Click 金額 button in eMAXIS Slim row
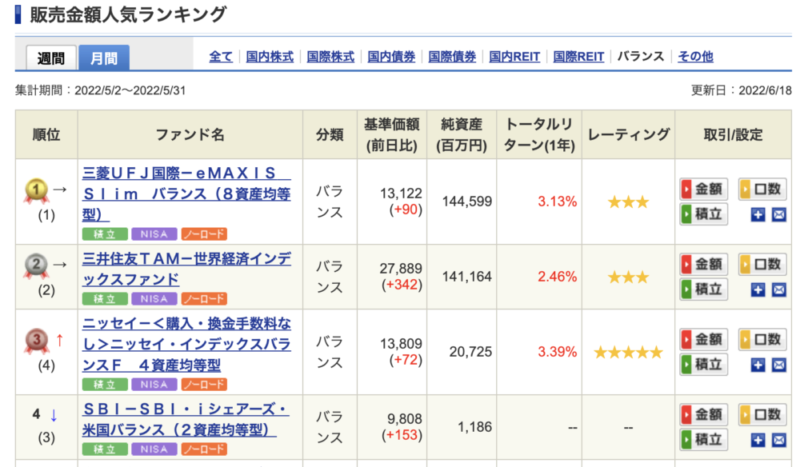The width and height of the screenshot is (800, 467). click(704, 189)
